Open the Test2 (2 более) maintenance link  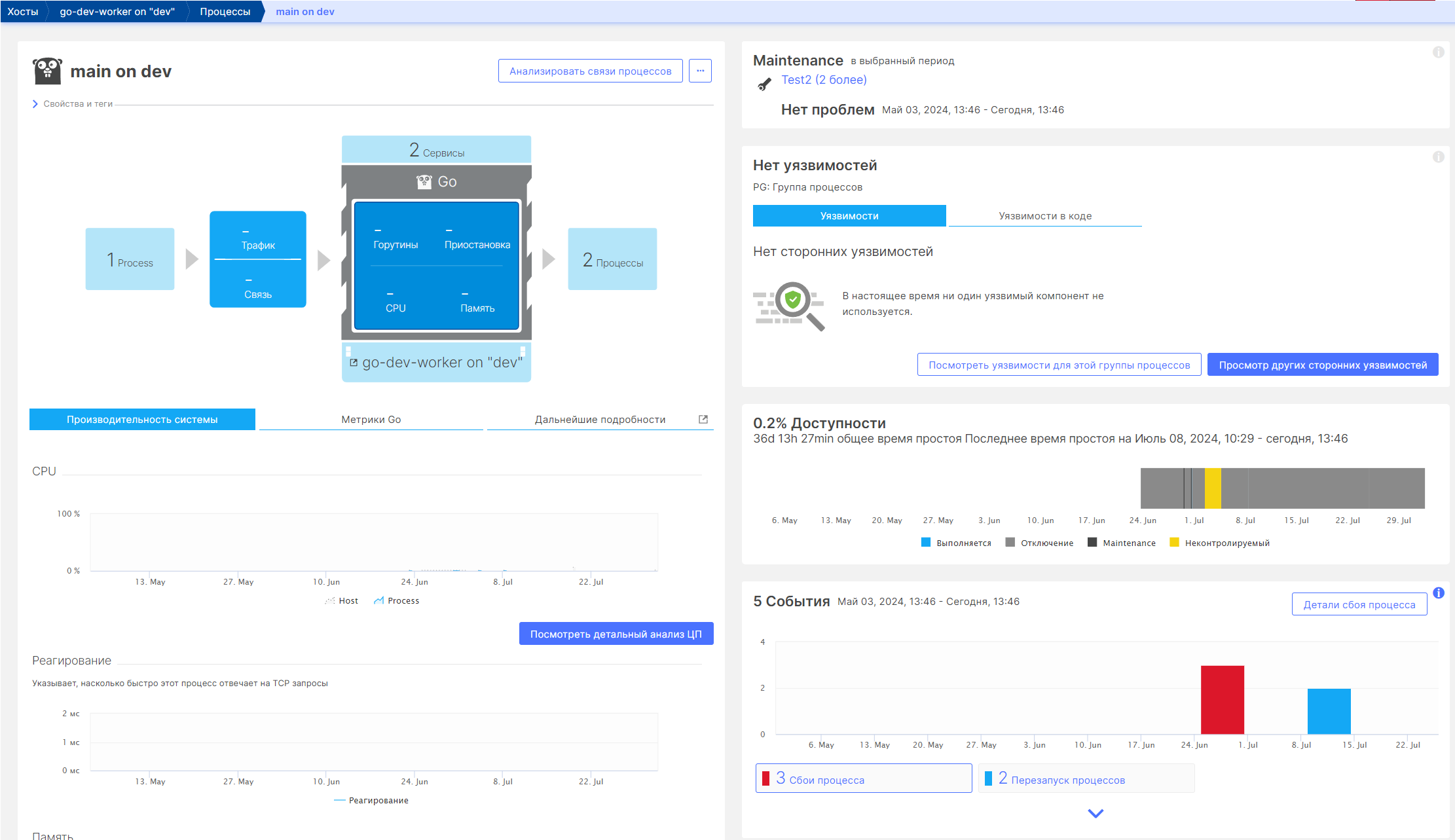coord(824,80)
